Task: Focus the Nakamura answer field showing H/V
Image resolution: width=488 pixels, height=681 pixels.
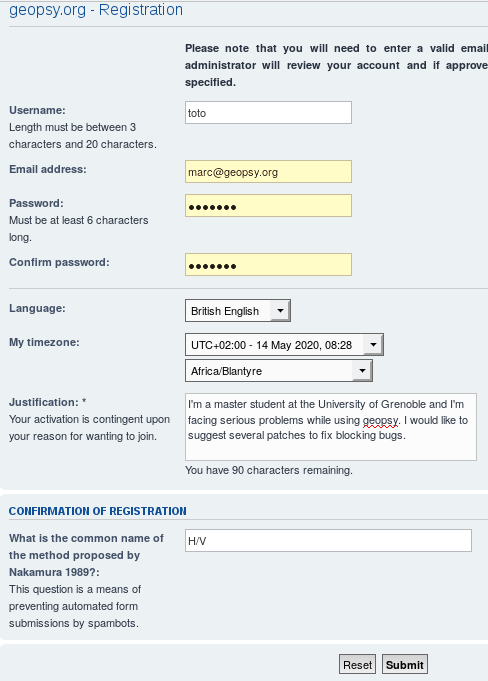Action: 328,541
